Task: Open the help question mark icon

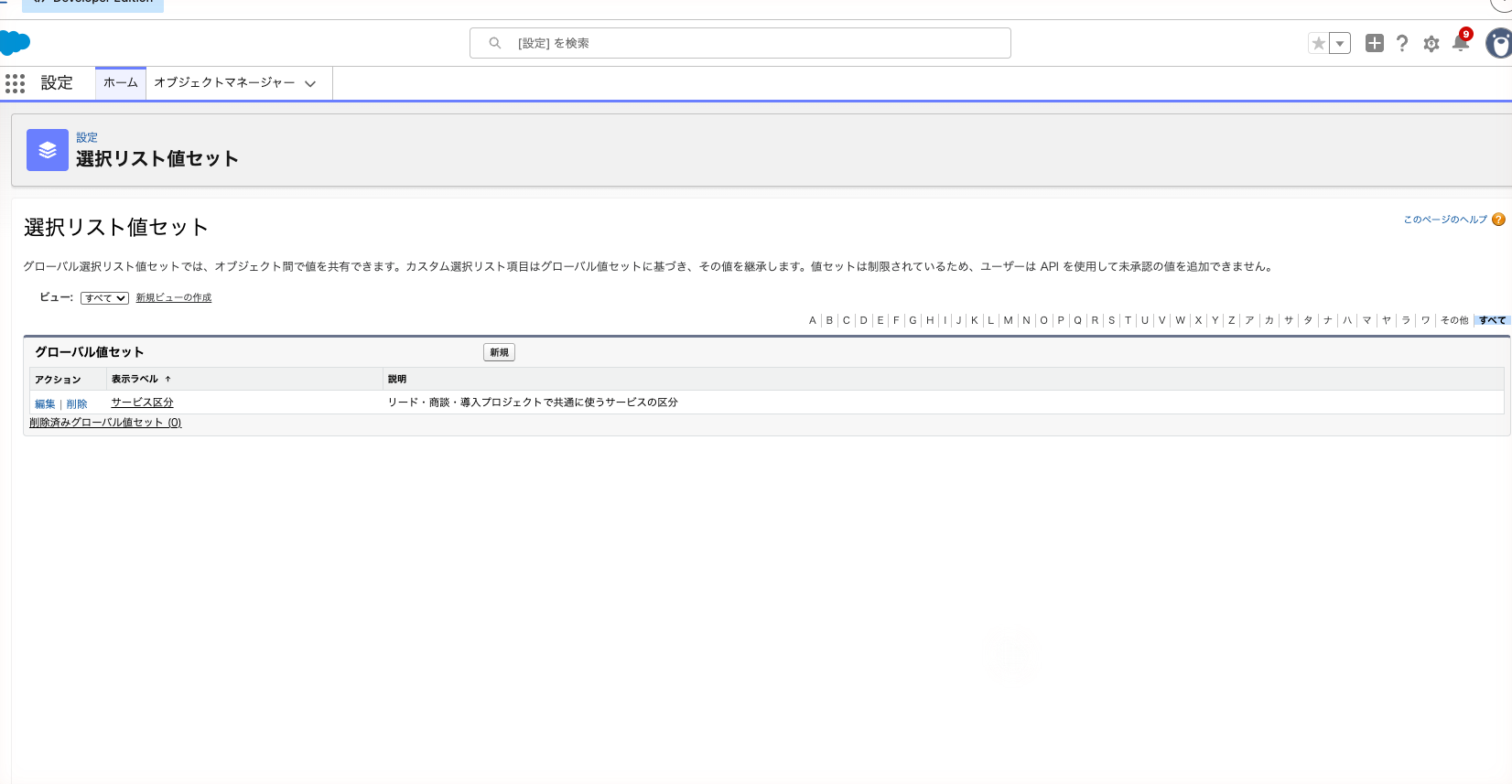Action: coord(1402,43)
